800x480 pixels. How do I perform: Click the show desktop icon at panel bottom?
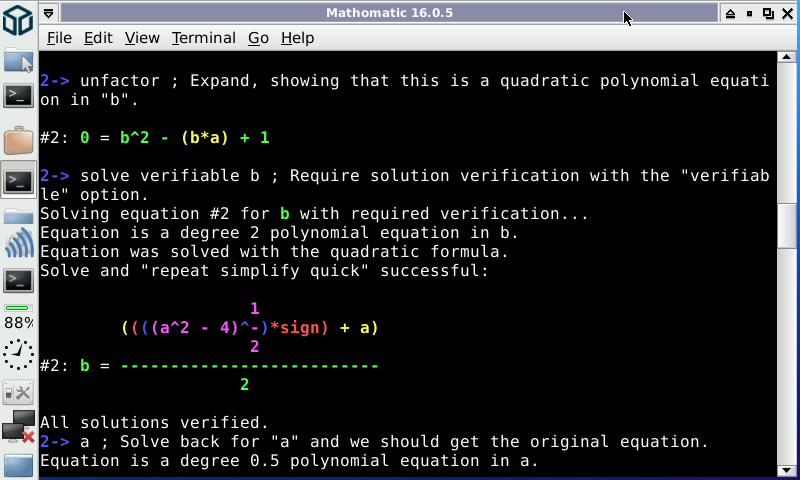point(18,465)
